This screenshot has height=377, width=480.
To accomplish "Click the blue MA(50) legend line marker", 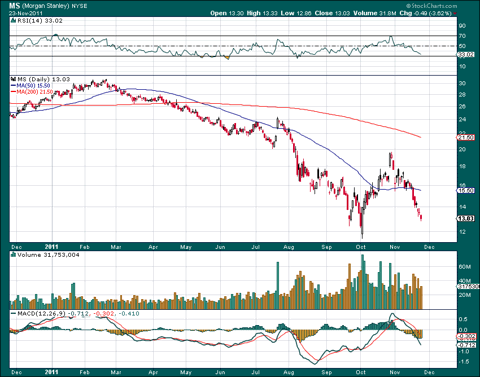I will pos(14,86).
